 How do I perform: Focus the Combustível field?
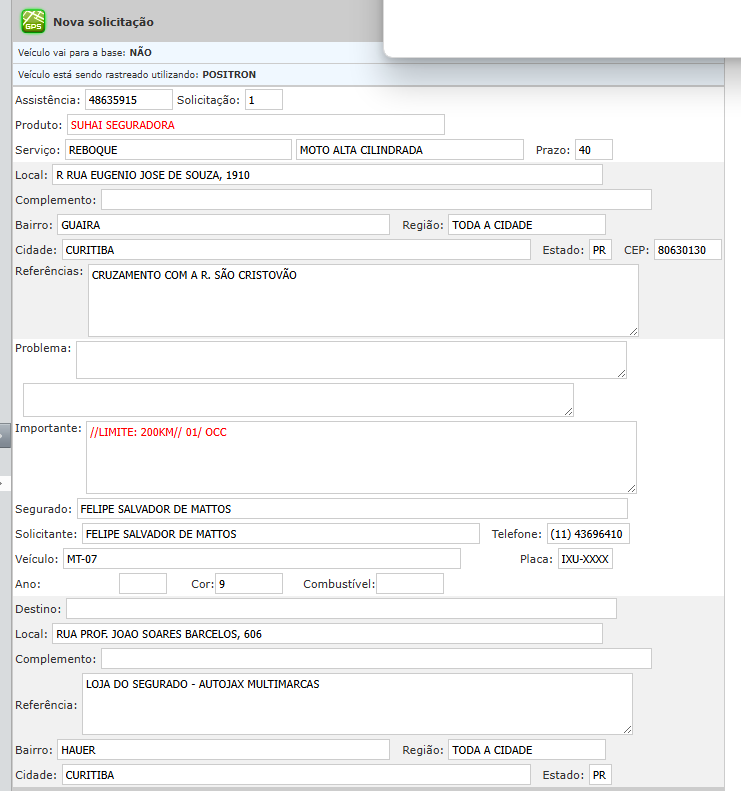pos(409,584)
